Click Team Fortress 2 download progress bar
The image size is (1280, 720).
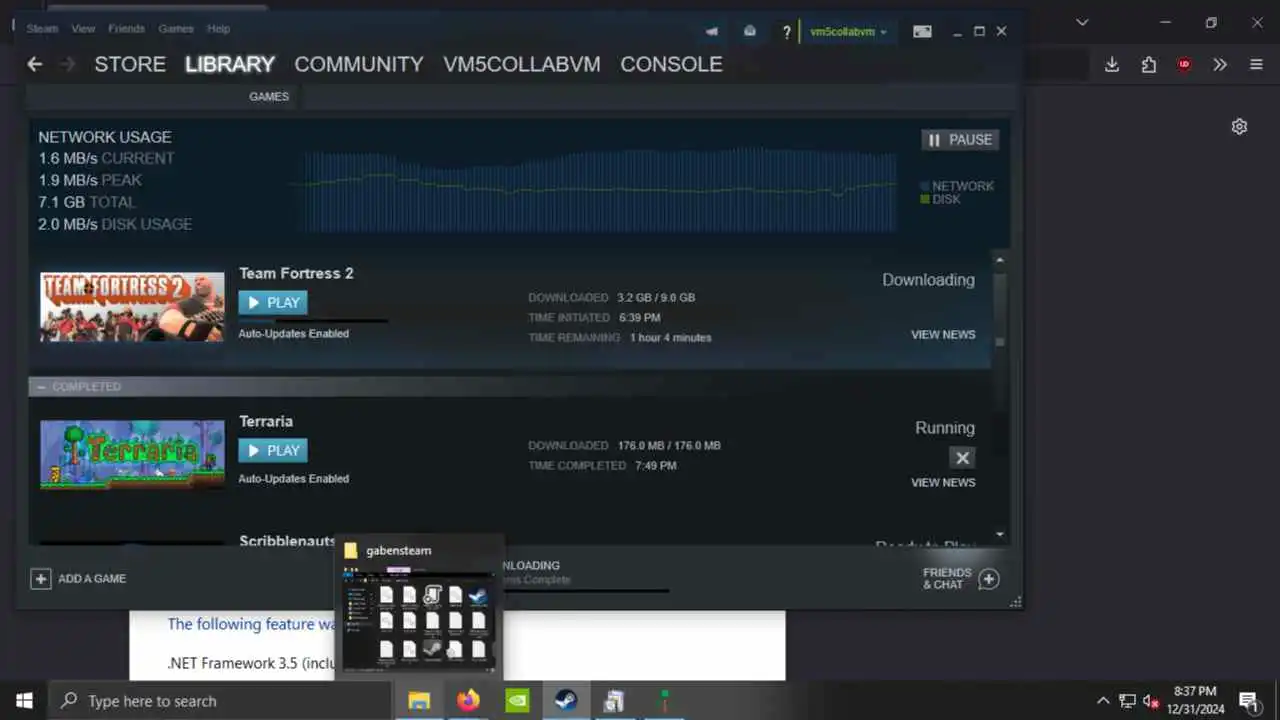(313, 321)
